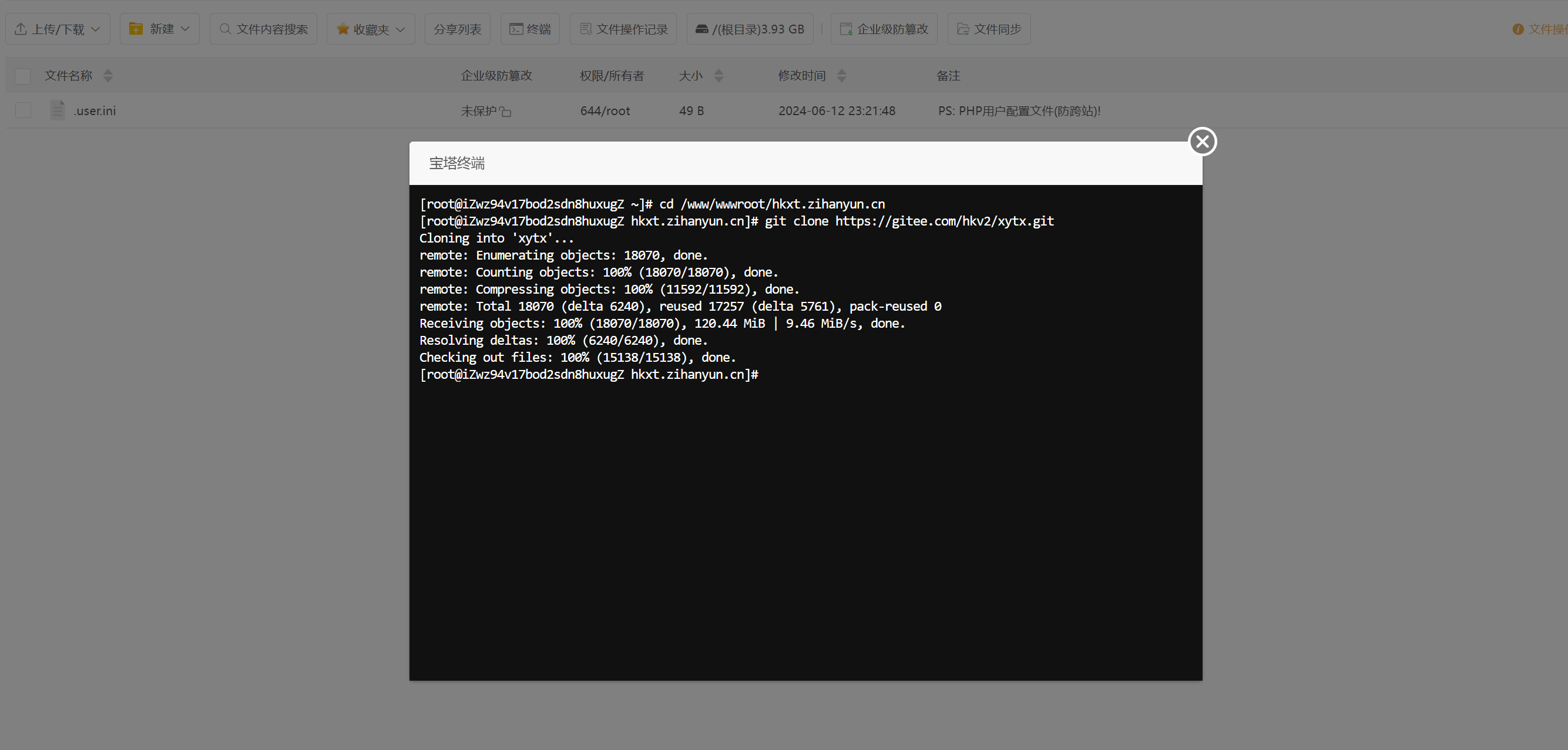Click the star icon on 收藏夹

coord(342,29)
